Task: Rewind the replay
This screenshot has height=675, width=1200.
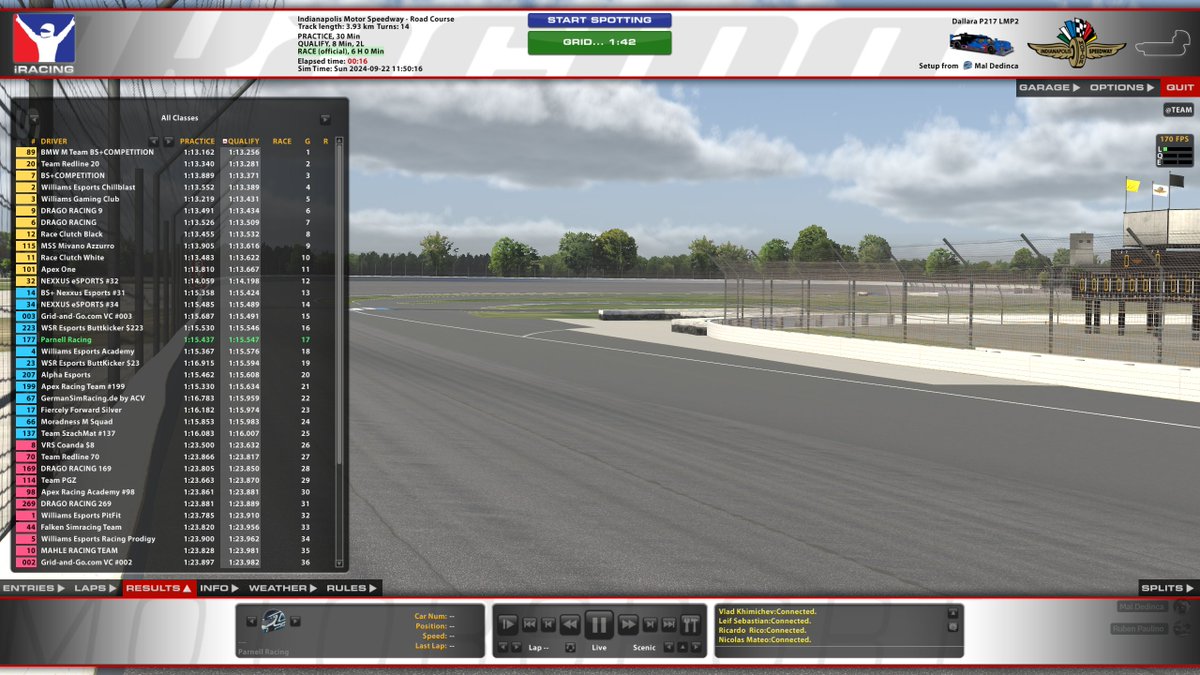Action: click(570, 624)
